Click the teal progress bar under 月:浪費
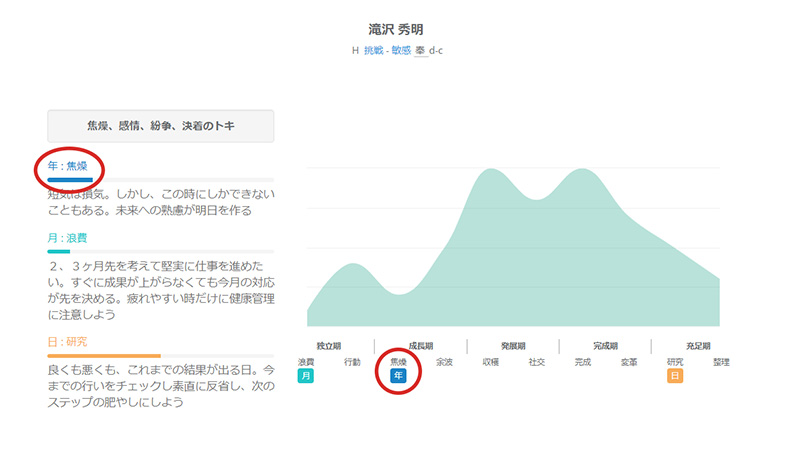This screenshot has height=450, width=800. [59, 252]
